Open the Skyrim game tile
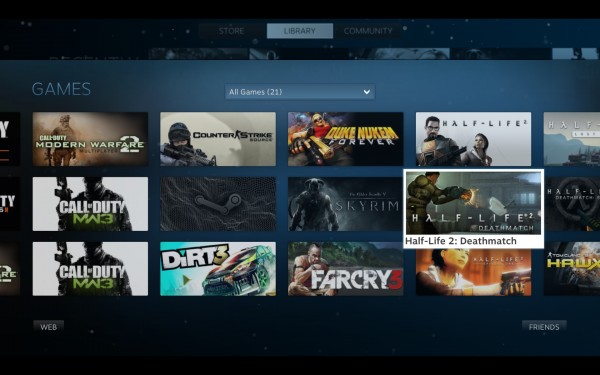Screen dimensions: 600x375 pyautogui.click(x=346, y=204)
